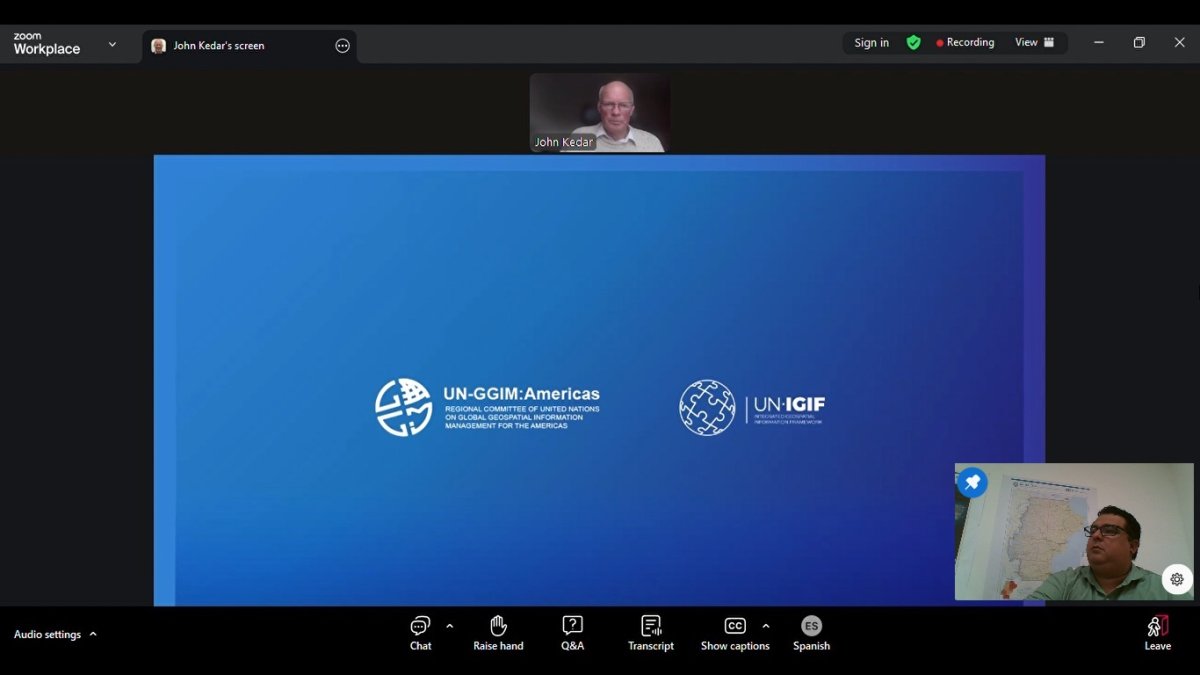Expand caption options arrow
Viewport: 1200px width, 675px height.
[x=766, y=626]
